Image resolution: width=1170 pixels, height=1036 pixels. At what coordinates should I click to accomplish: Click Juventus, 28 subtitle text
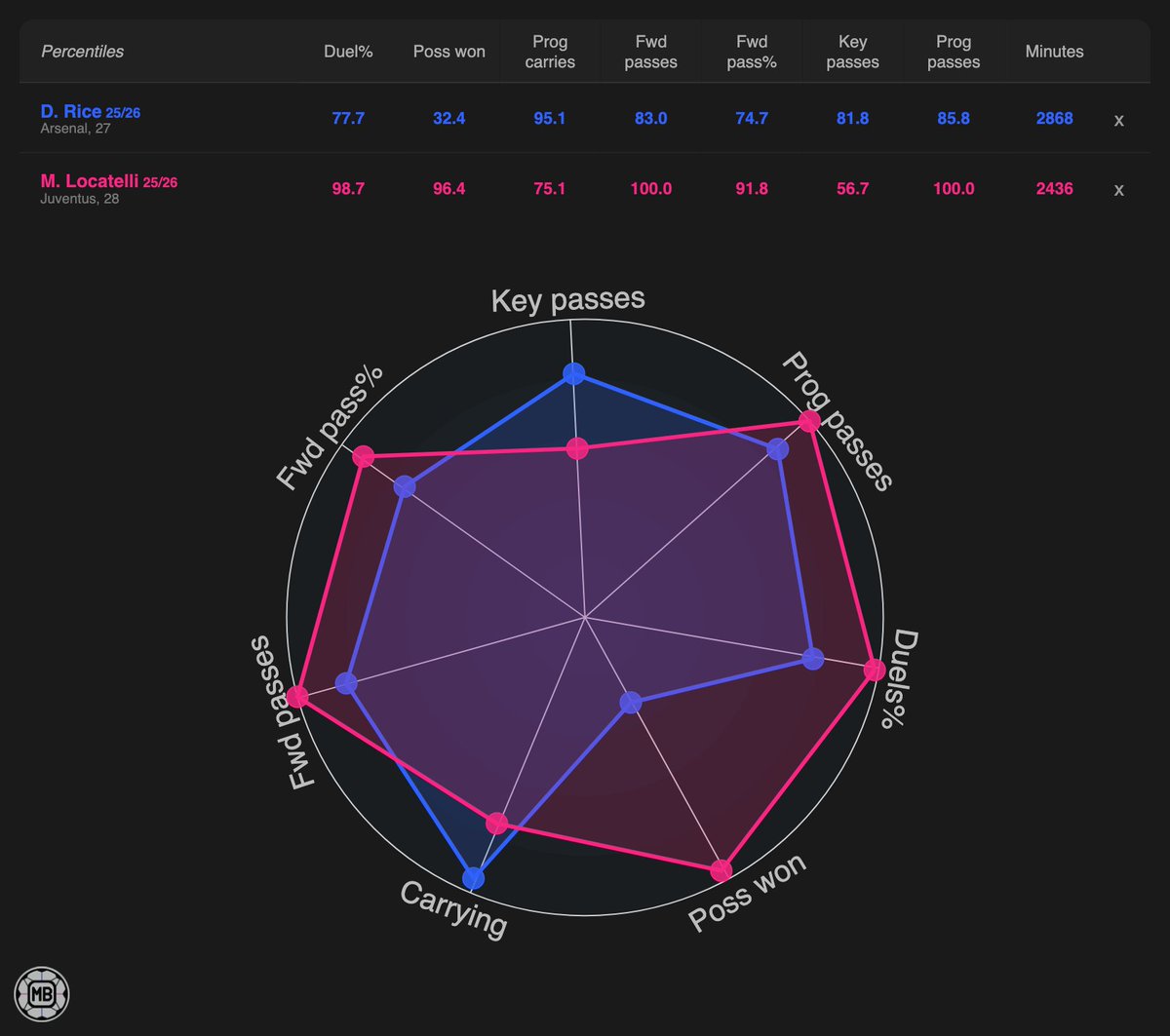point(79,199)
